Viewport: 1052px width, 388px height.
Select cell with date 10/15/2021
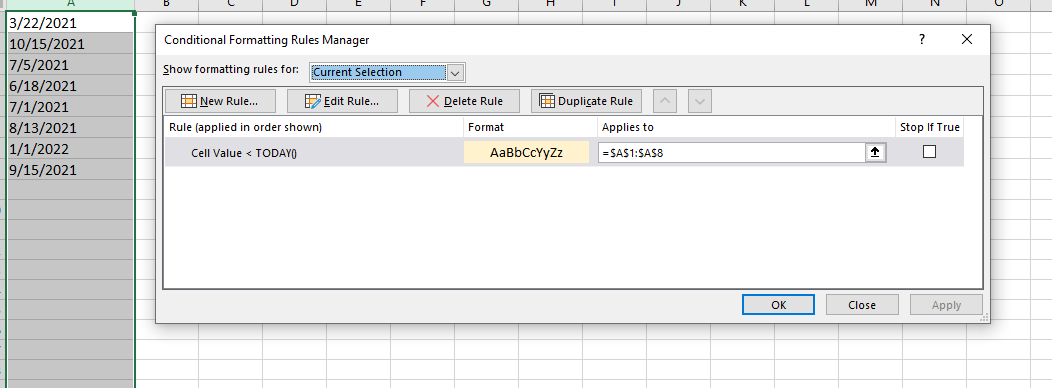click(70, 44)
